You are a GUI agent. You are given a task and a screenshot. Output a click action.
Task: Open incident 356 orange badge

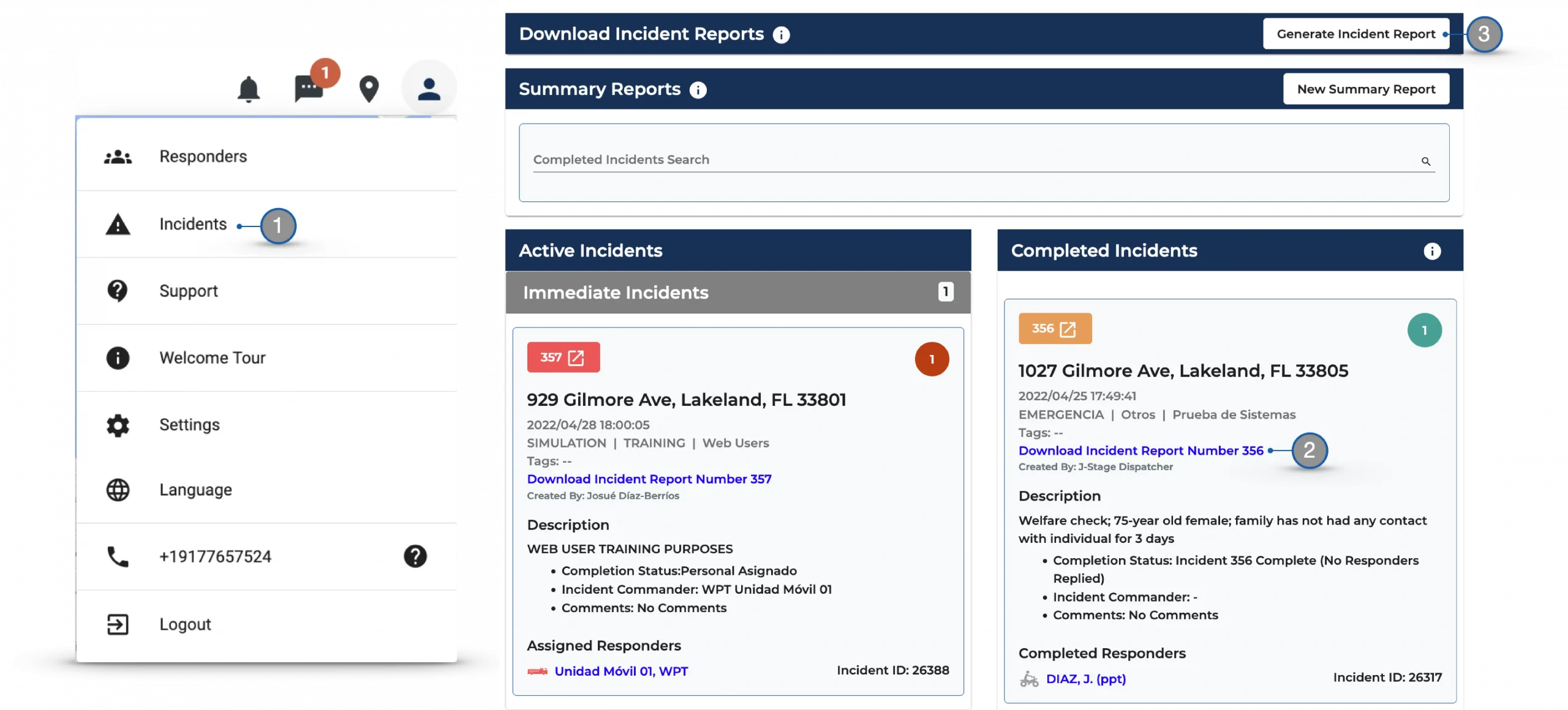tap(1054, 329)
